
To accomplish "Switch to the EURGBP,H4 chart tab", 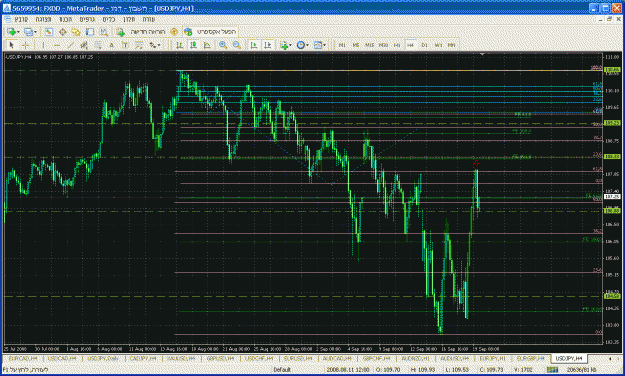I will click(x=531, y=358).
